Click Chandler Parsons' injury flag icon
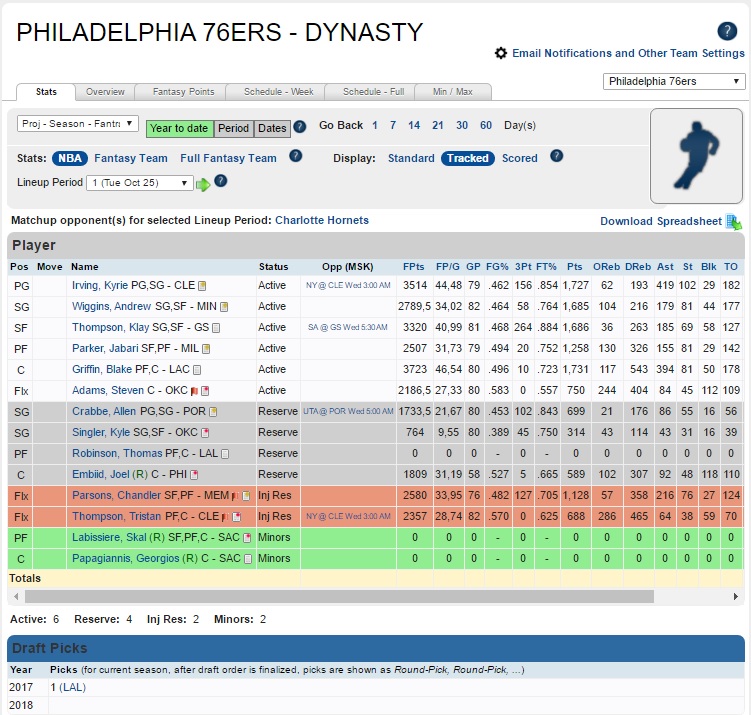Image resolution: width=751 pixels, height=715 pixels. 235,496
